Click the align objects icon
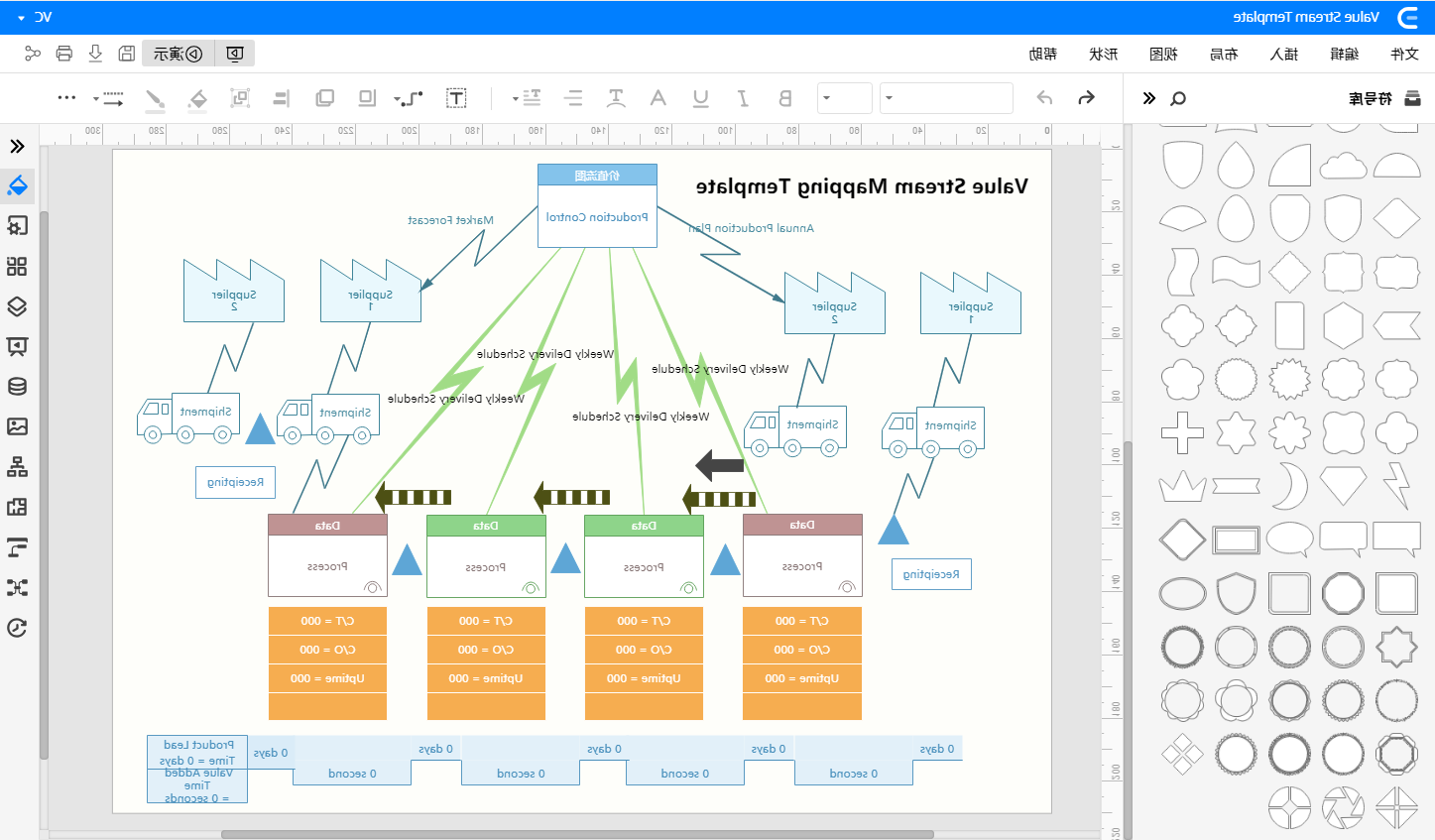The height and width of the screenshot is (840, 1435). click(282, 97)
